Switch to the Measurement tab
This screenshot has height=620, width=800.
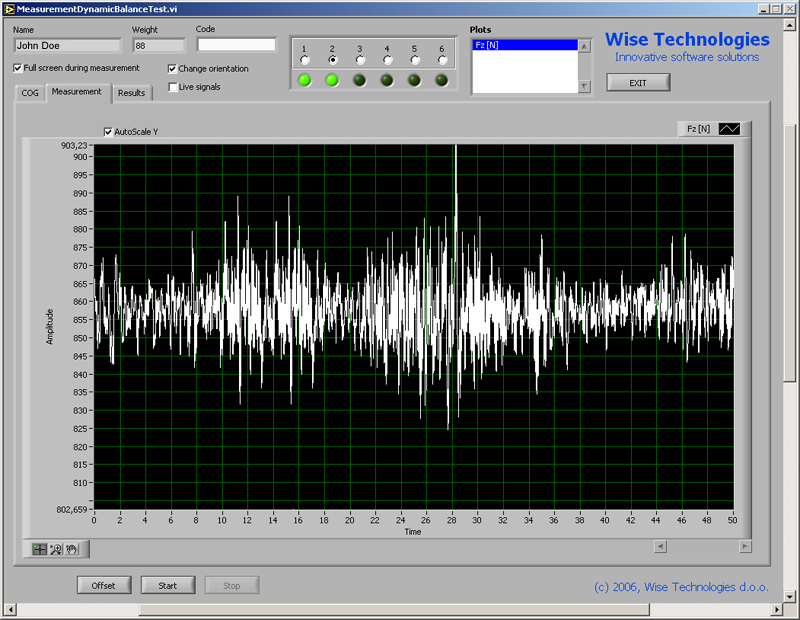77,92
